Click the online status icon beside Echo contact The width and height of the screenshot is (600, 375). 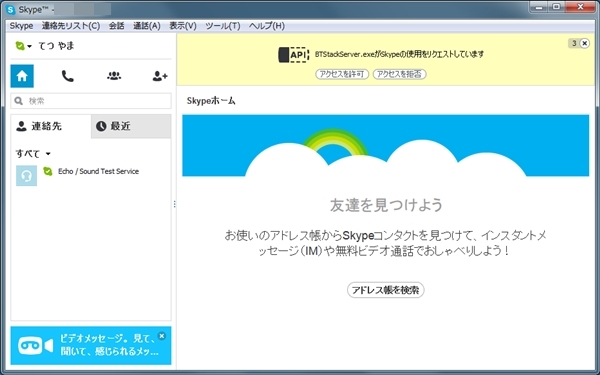[x=48, y=171]
